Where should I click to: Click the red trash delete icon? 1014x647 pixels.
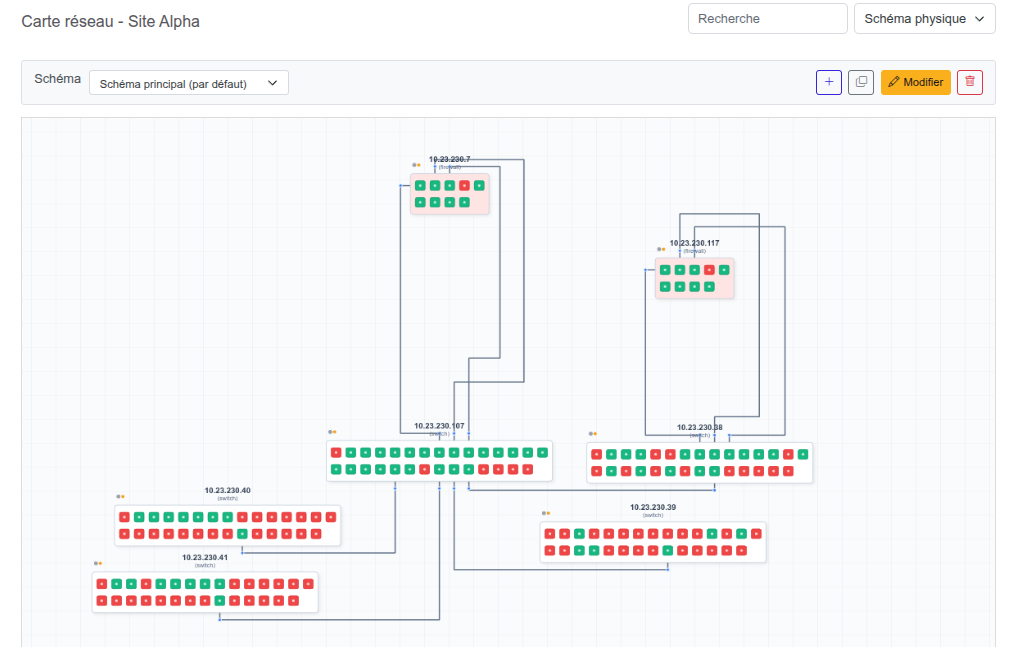[x=970, y=82]
